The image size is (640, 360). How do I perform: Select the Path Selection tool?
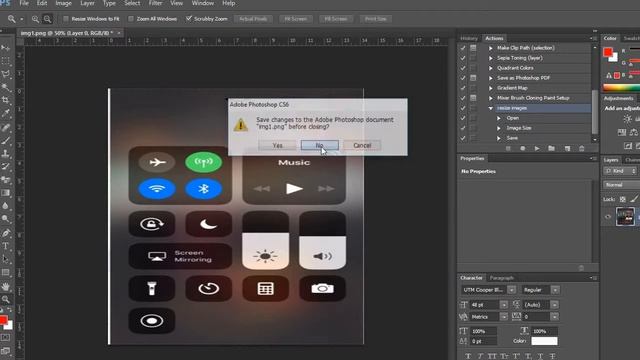click(5, 259)
